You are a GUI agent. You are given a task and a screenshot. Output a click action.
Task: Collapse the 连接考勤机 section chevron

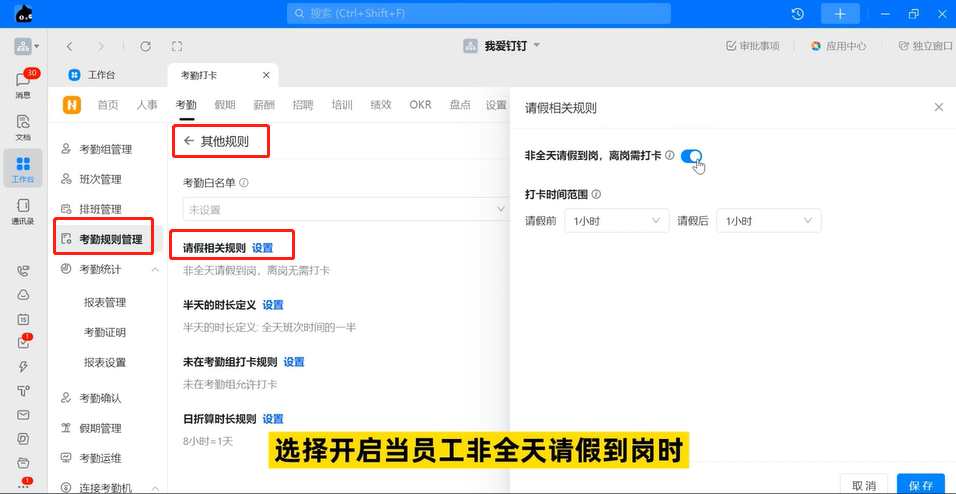tap(155, 488)
